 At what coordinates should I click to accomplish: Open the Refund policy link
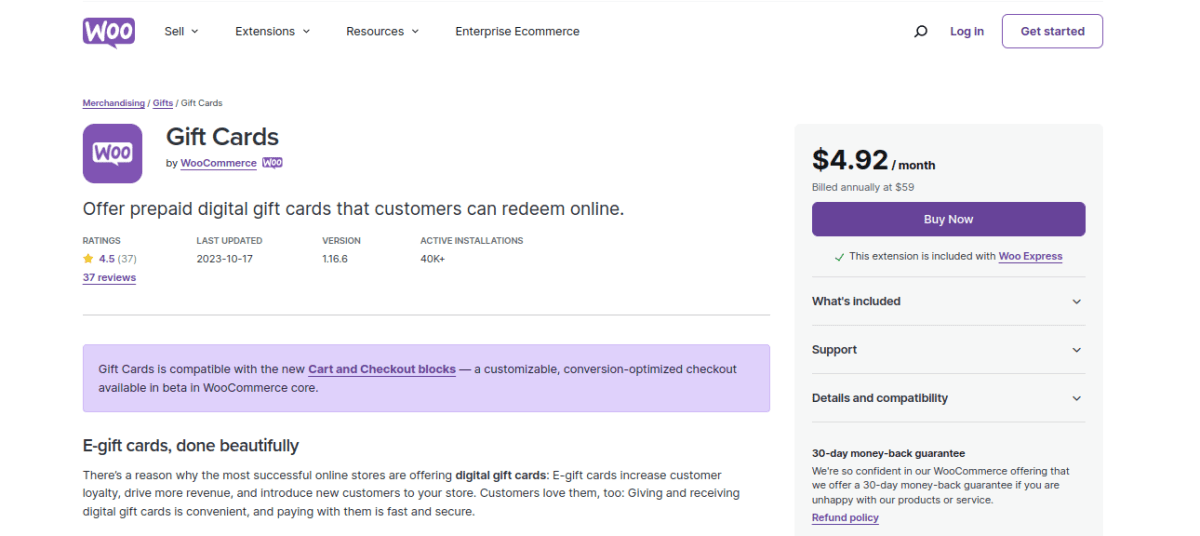(x=845, y=518)
